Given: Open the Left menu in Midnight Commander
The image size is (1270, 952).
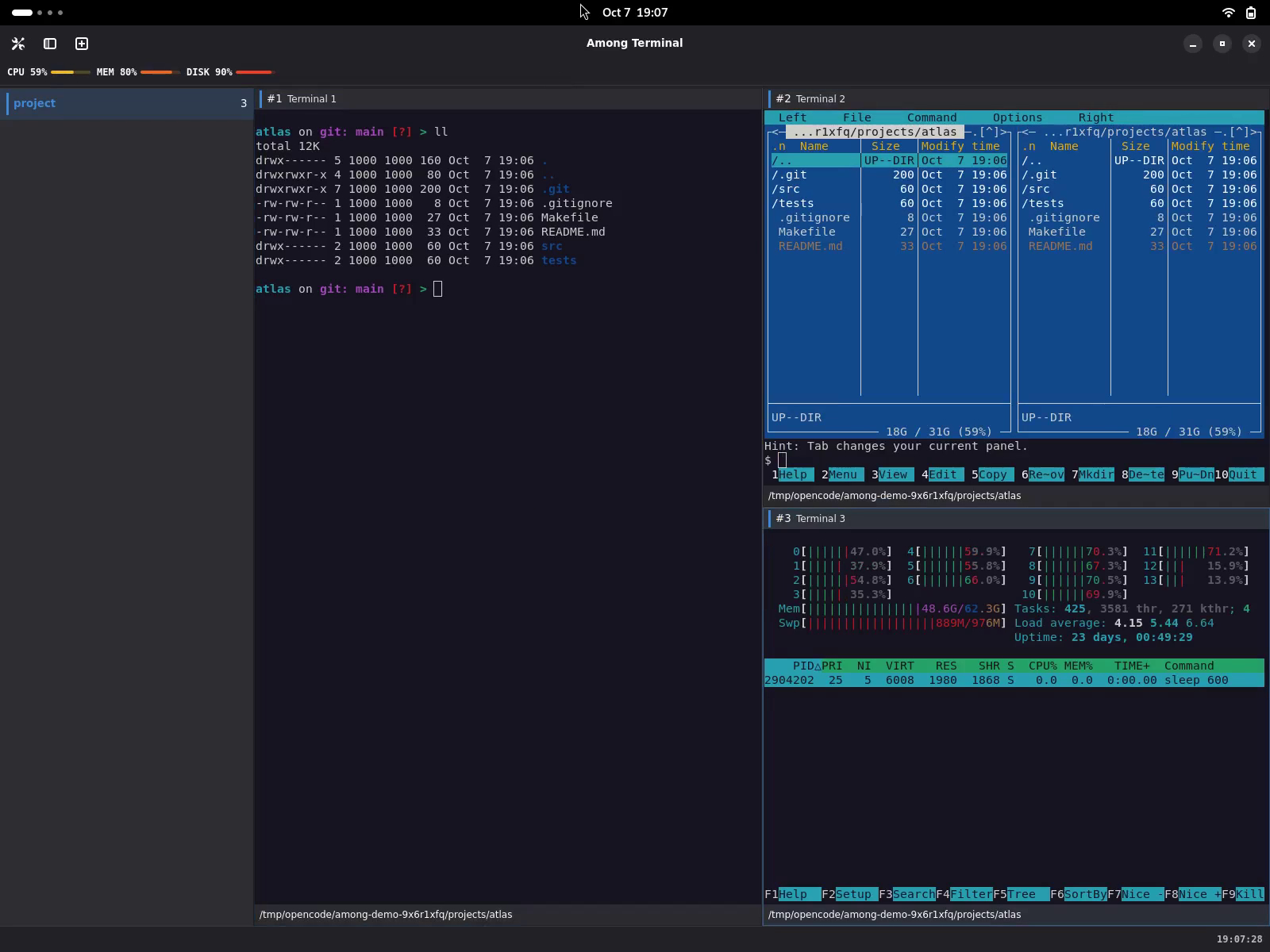Looking at the screenshot, I should (792, 117).
